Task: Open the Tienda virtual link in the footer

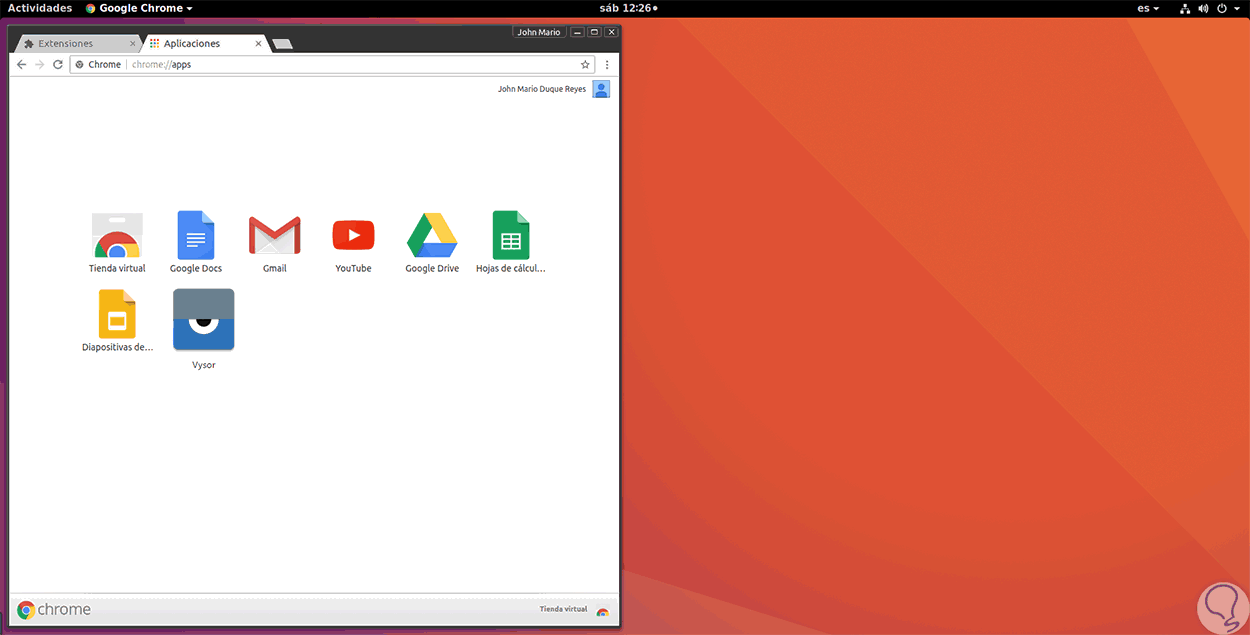Action: coord(563,608)
